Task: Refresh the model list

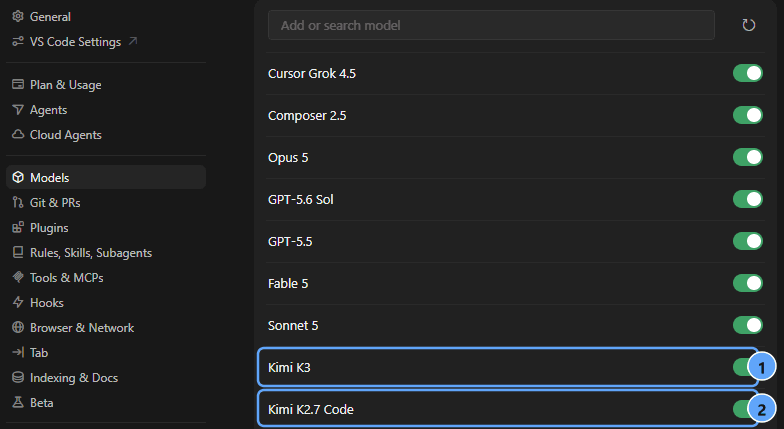Action: point(748,25)
